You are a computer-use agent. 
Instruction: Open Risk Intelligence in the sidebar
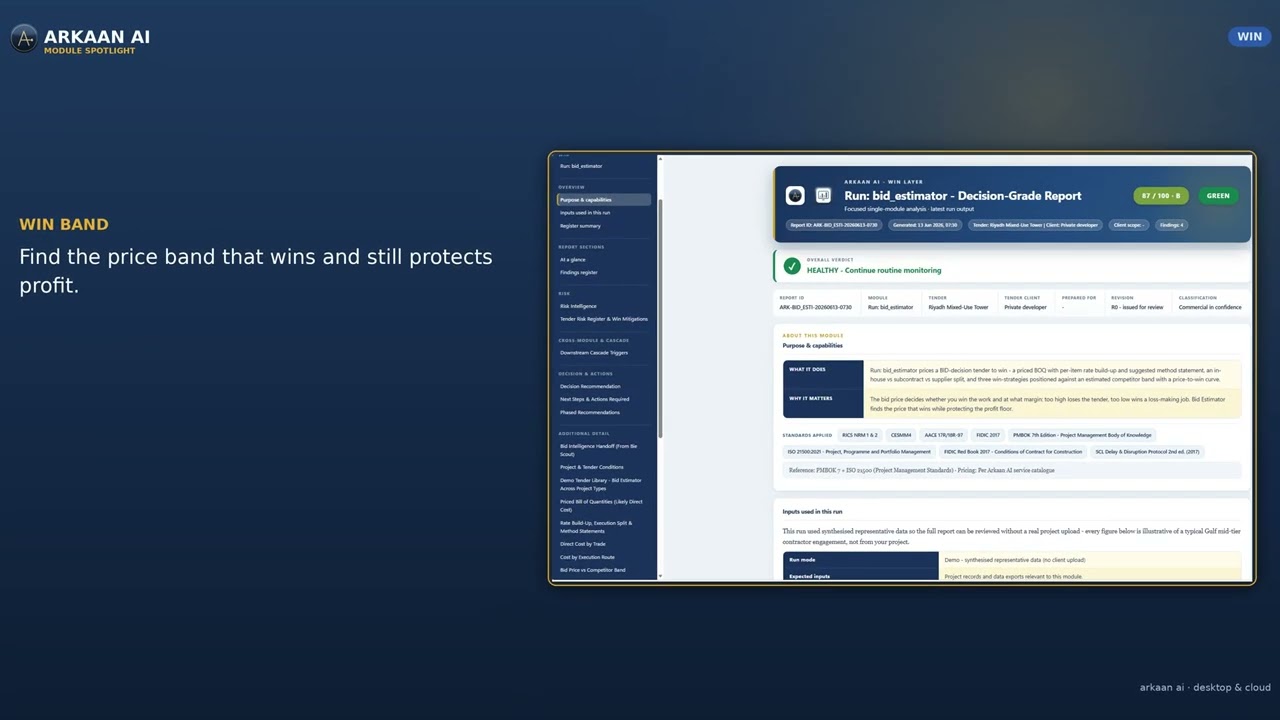click(578, 306)
